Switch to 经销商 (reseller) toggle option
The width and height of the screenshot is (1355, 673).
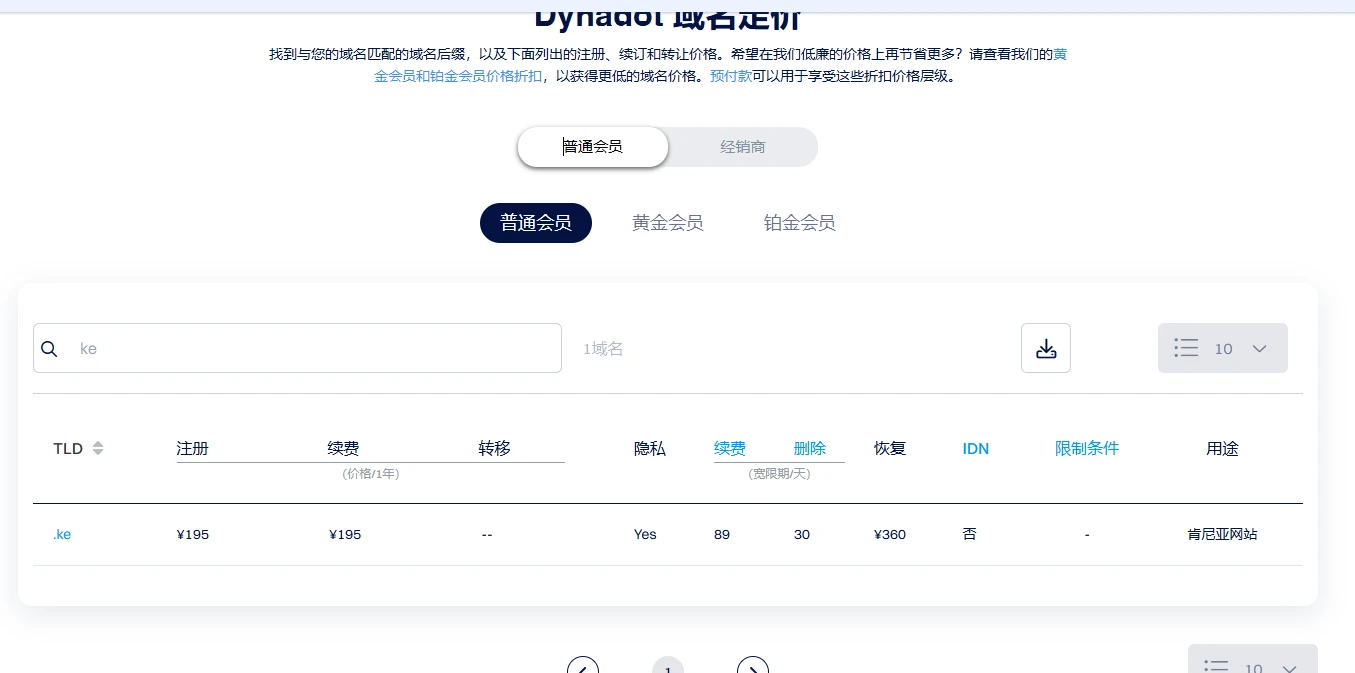tap(742, 147)
